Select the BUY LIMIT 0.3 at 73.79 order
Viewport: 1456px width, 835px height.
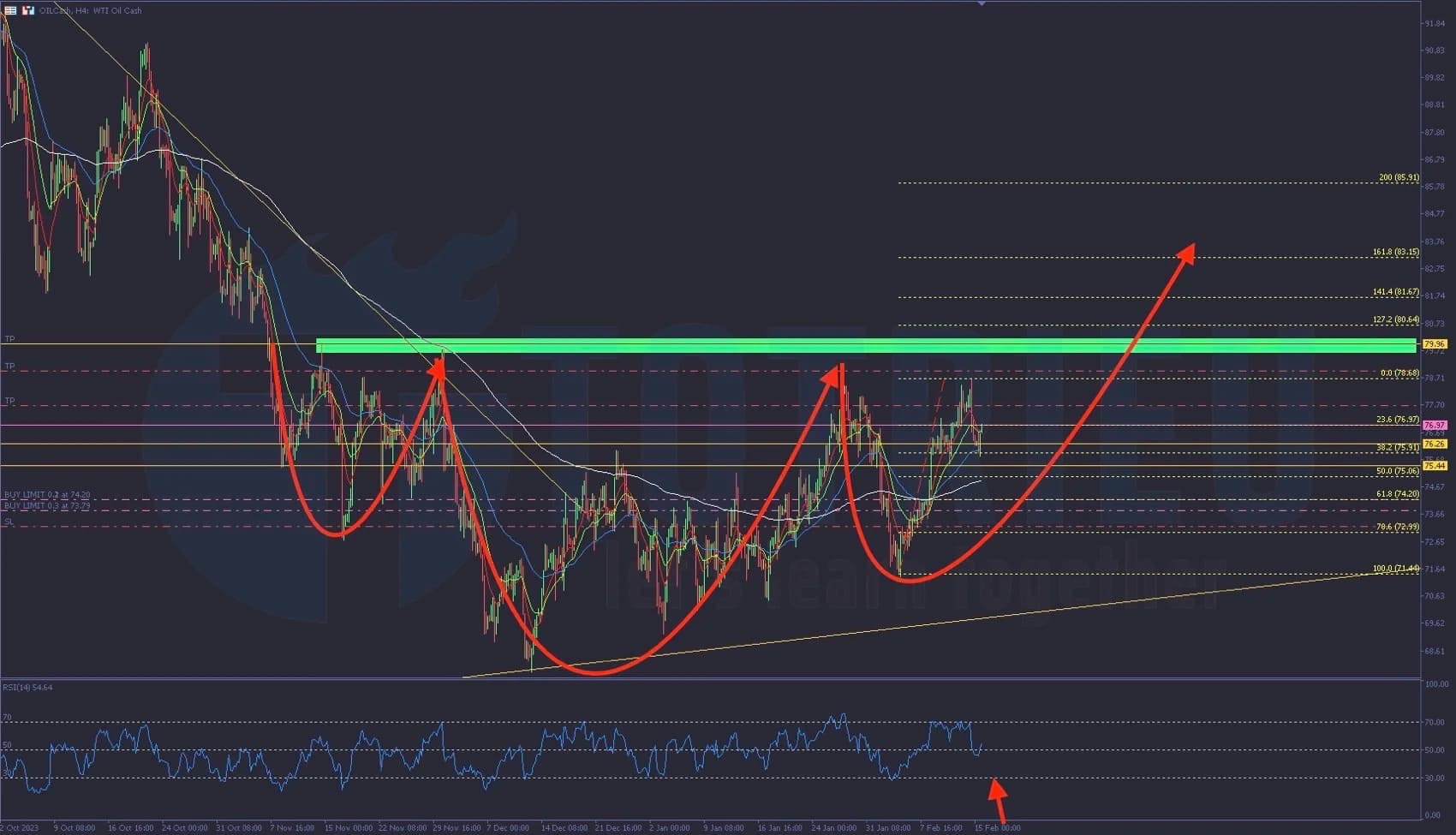(47, 506)
